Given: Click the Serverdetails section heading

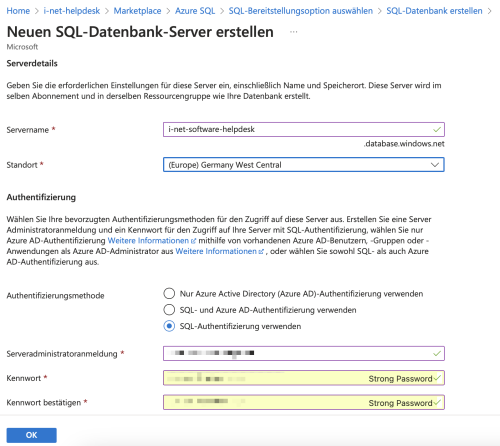Looking at the screenshot, I should [x=32, y=63].
